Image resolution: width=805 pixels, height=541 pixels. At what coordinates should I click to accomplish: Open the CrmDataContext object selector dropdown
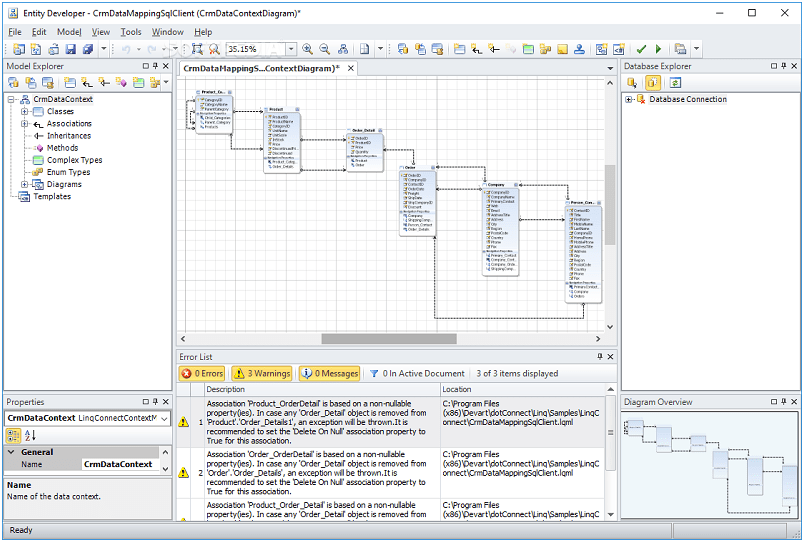(x=164, y=418)
